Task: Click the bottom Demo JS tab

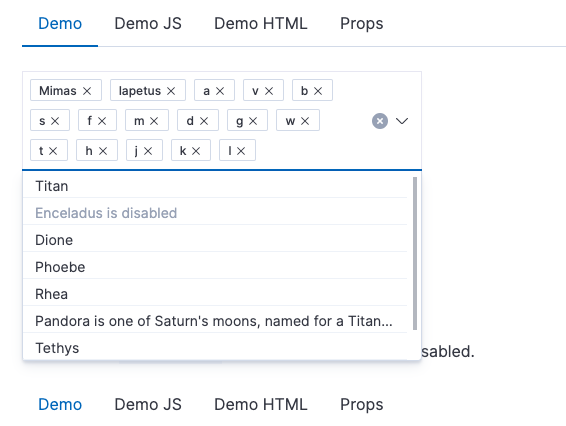Action: tap(148, 404)
